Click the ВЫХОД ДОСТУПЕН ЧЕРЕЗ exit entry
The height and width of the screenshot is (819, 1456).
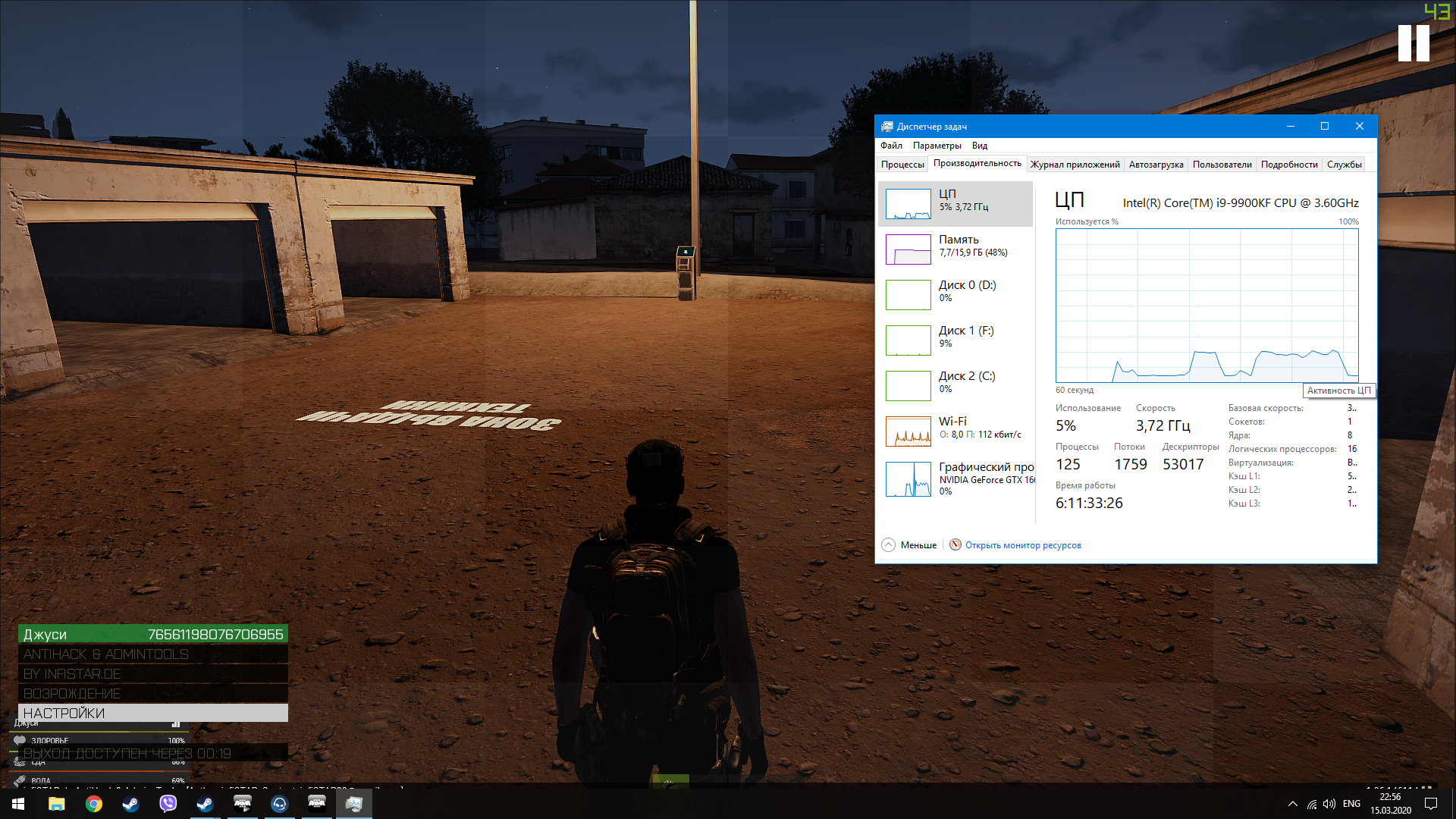coord(153,753)
